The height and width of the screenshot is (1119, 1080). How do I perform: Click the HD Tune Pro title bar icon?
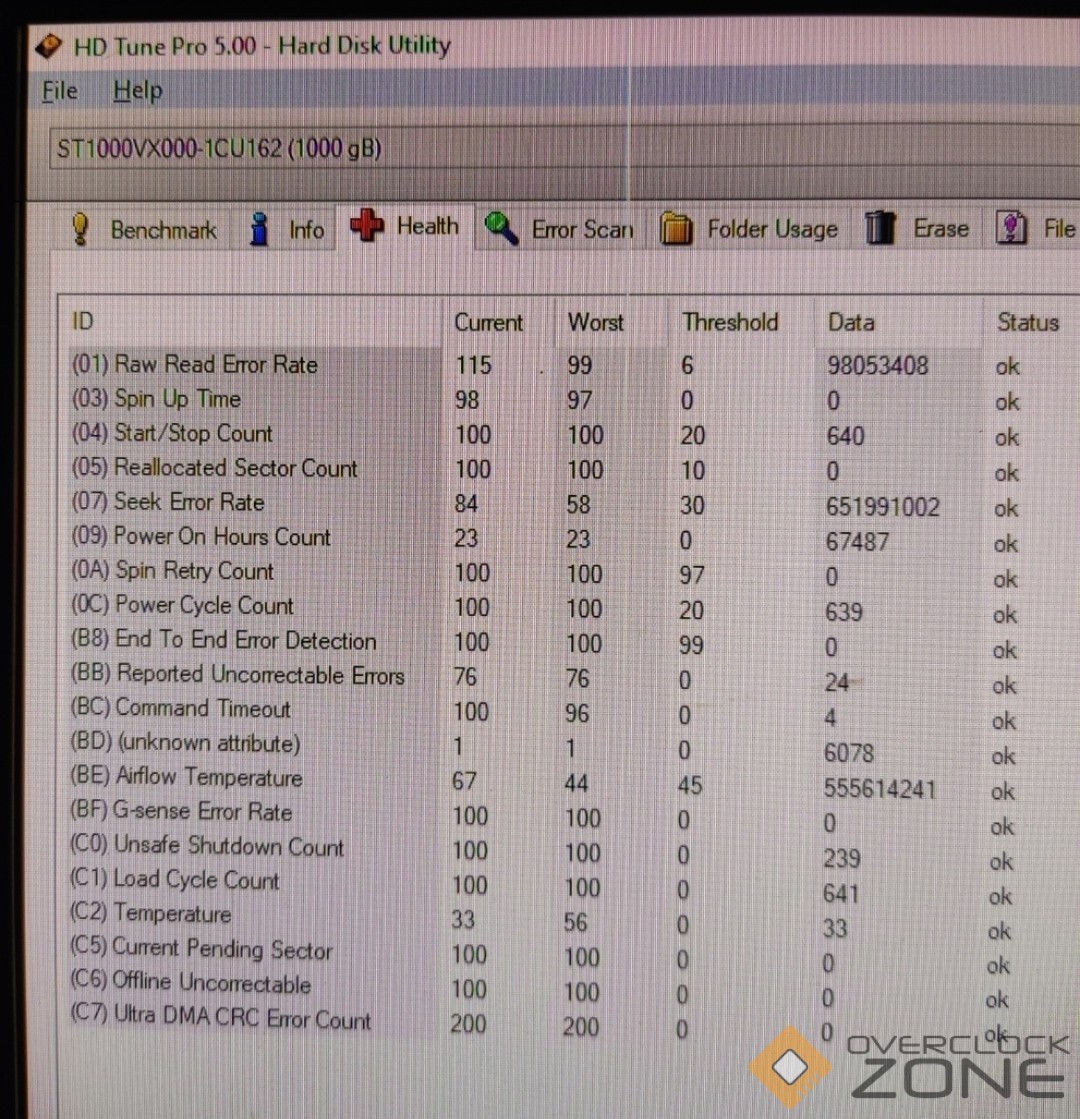click(x=50, y=46)
